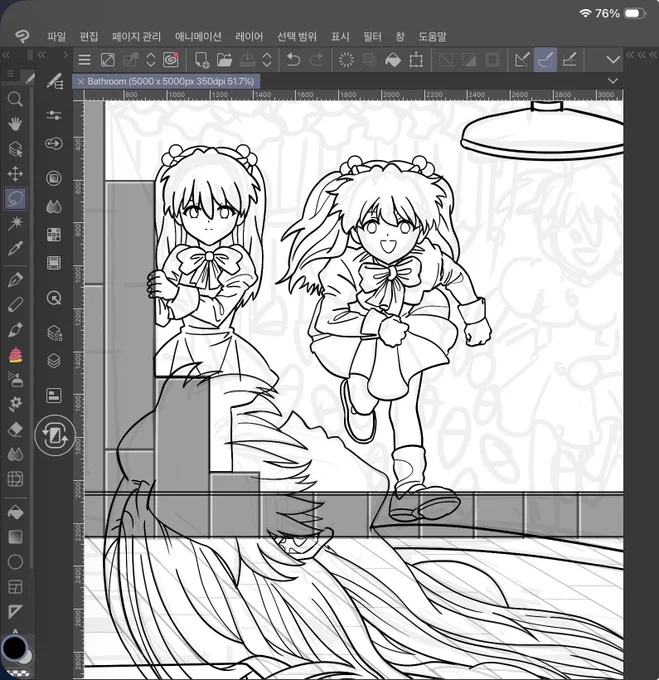Viewport: 659px width, 680px height.
Task: Click the Open file folder icon
Action: [x=224, y=60]
